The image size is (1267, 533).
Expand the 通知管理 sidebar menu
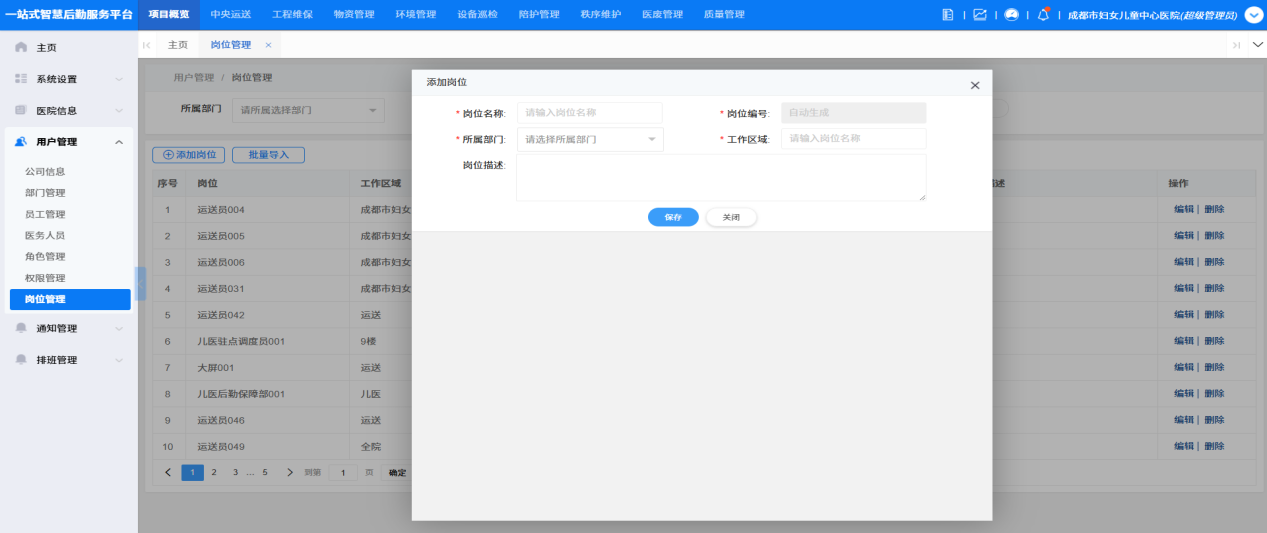click(x=119, y=328)
